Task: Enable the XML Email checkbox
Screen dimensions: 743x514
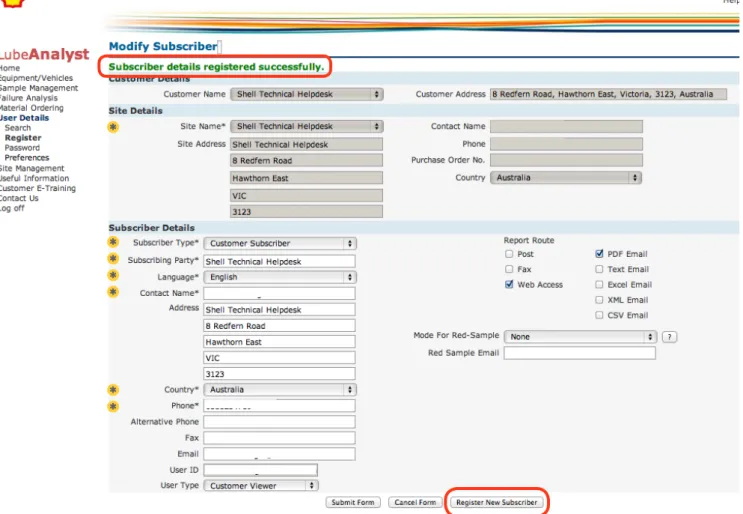Action: pos(599,300)
